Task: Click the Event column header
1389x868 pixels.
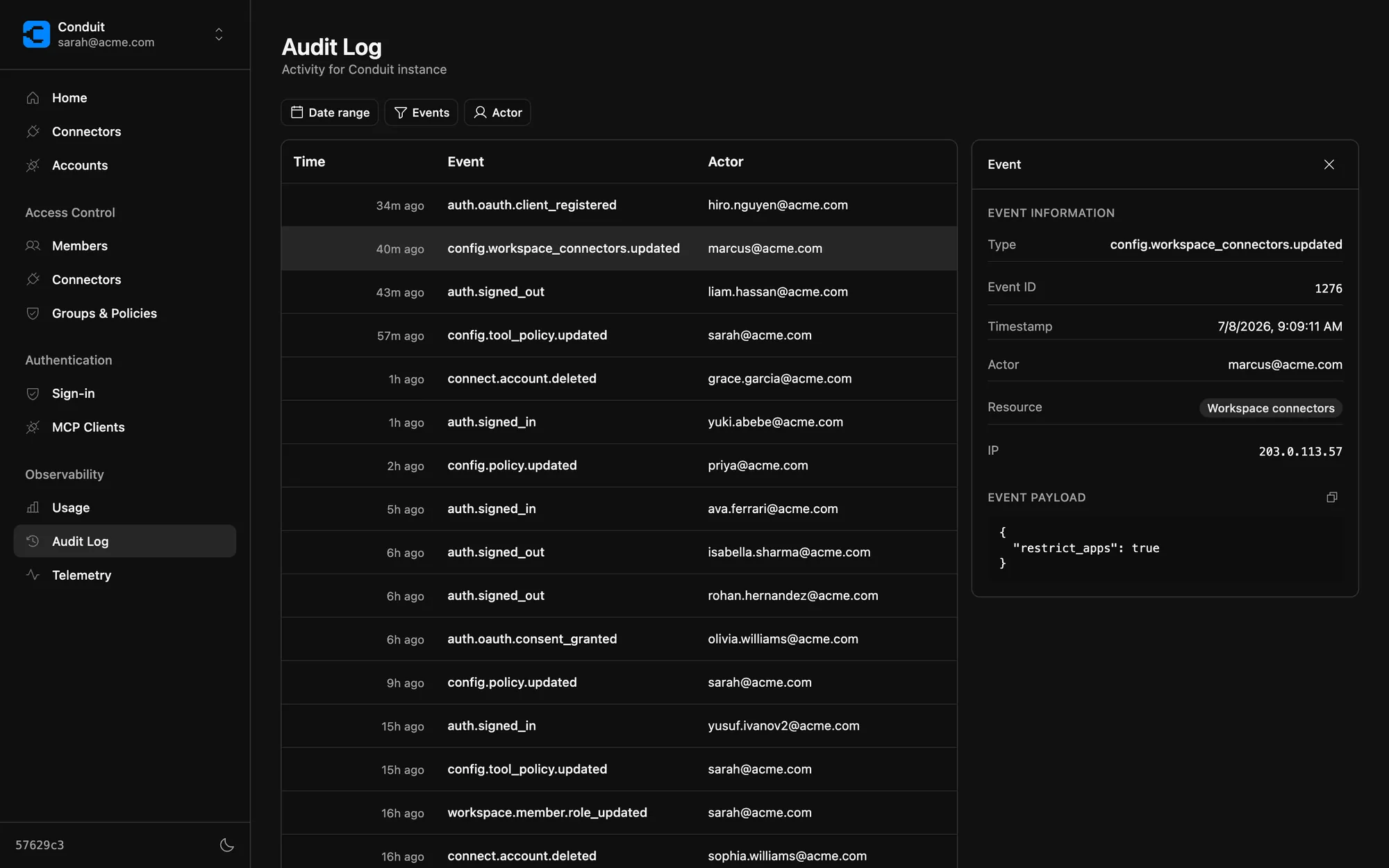Action: pyautogui.click(x=465, y=162)
